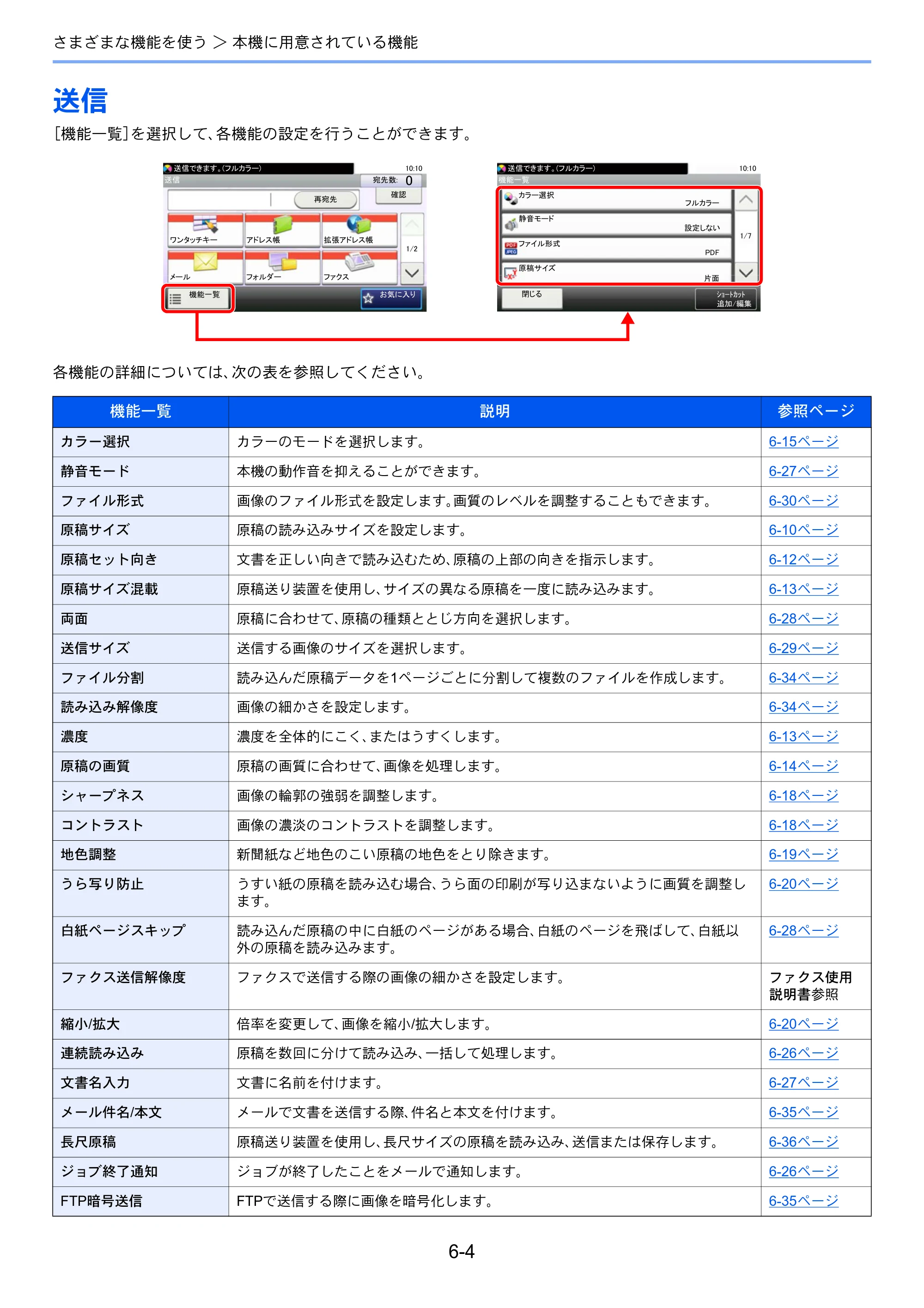Tap the ワンタッチキー icon button
This screenshot has height=1308, width=924.
(x=205, y=230)
